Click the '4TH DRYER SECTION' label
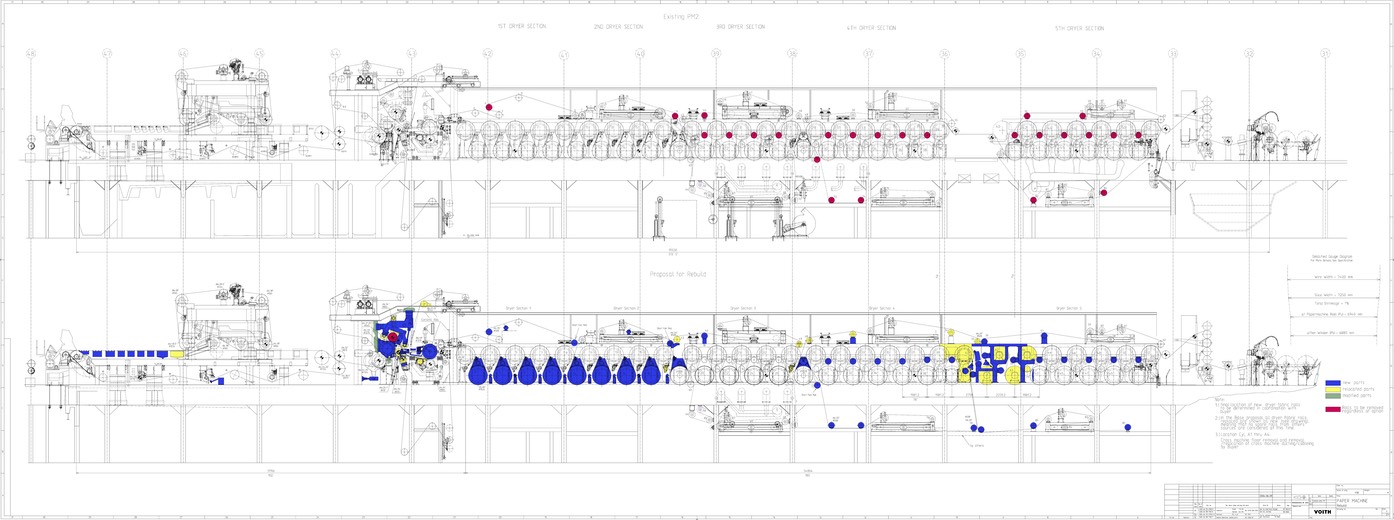This screenshot has height=520, width=1394. 871,28
